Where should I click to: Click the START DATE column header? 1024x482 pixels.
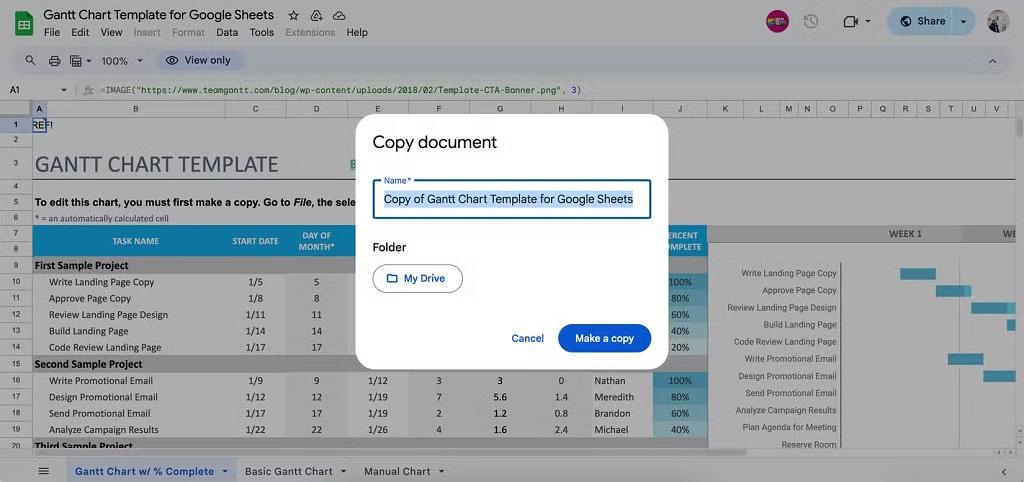click(255, 241)
